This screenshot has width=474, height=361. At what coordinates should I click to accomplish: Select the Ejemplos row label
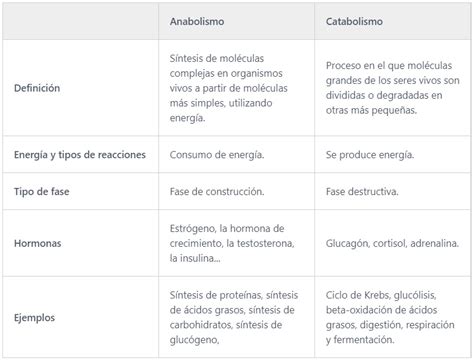pyautogui.click(x=34, y=318)
